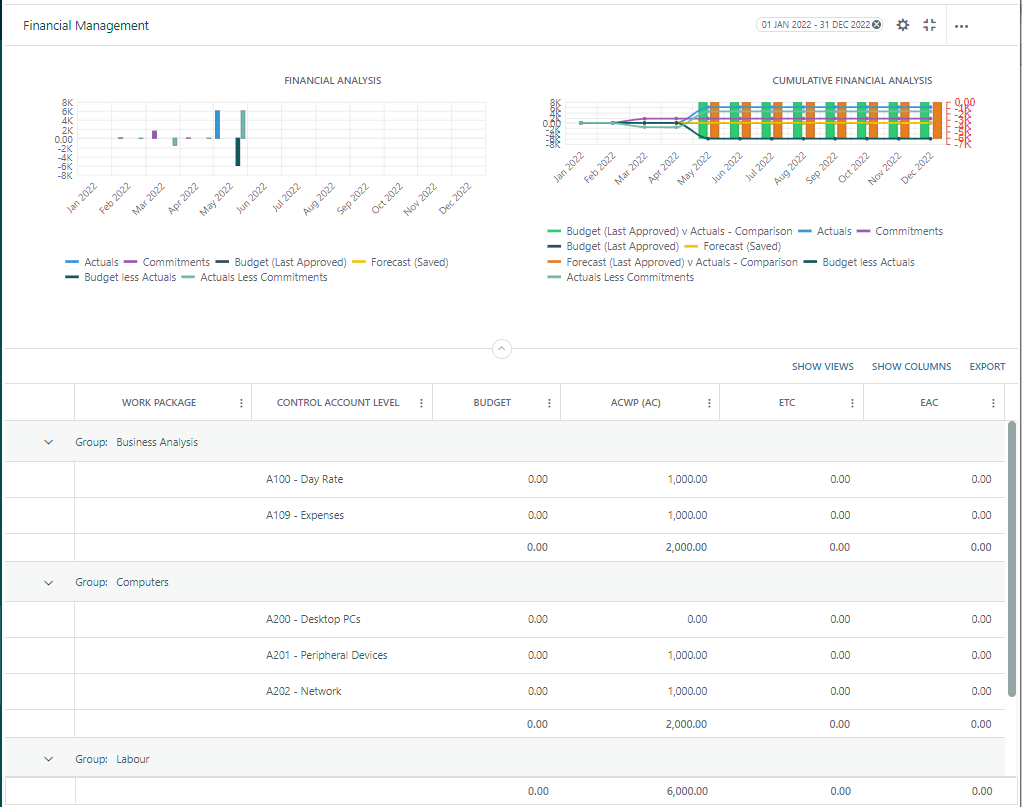Open the ACWP (AC) column menu

click(x=709, y=403)
